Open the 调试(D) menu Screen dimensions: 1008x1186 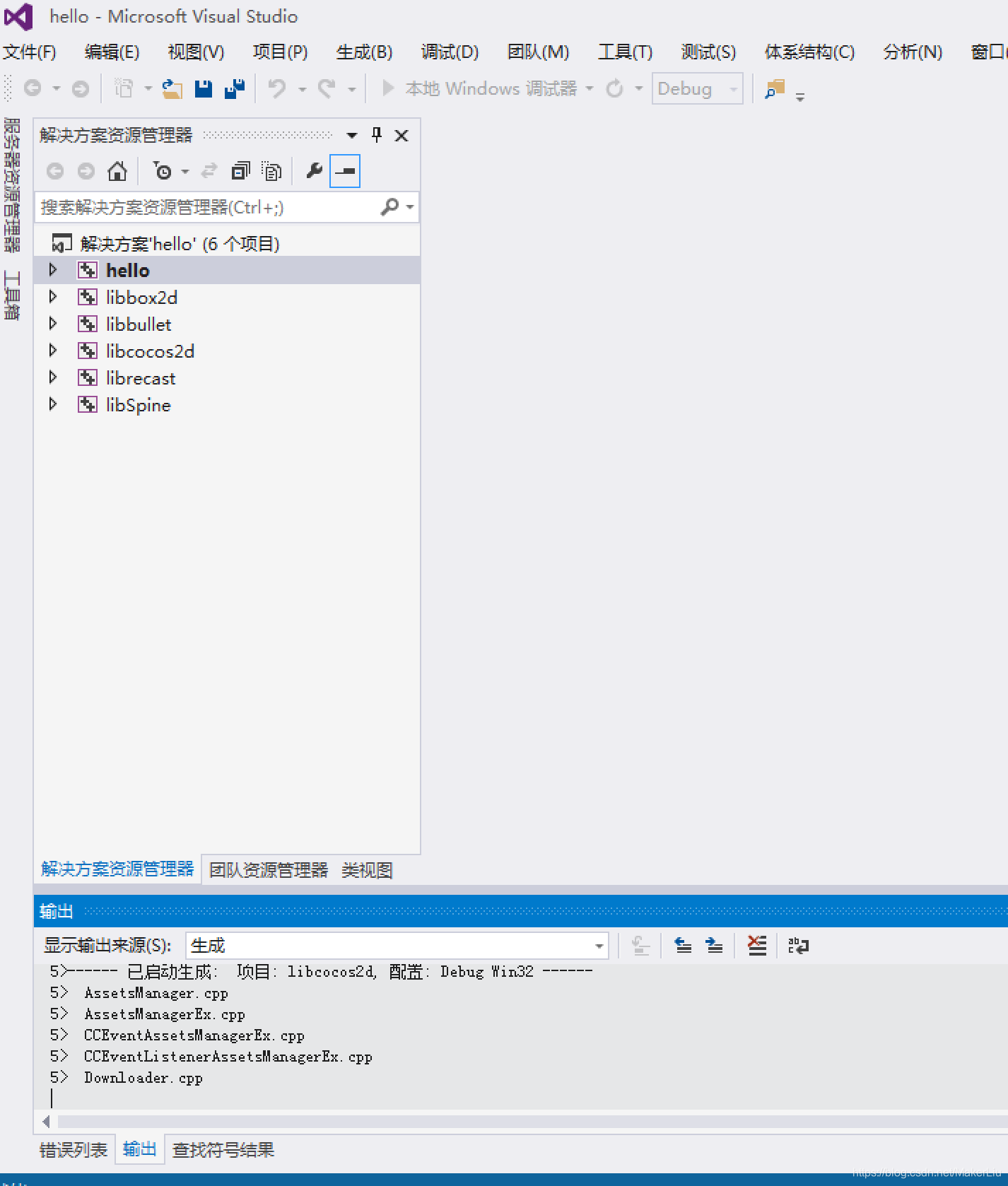[450, 52]
